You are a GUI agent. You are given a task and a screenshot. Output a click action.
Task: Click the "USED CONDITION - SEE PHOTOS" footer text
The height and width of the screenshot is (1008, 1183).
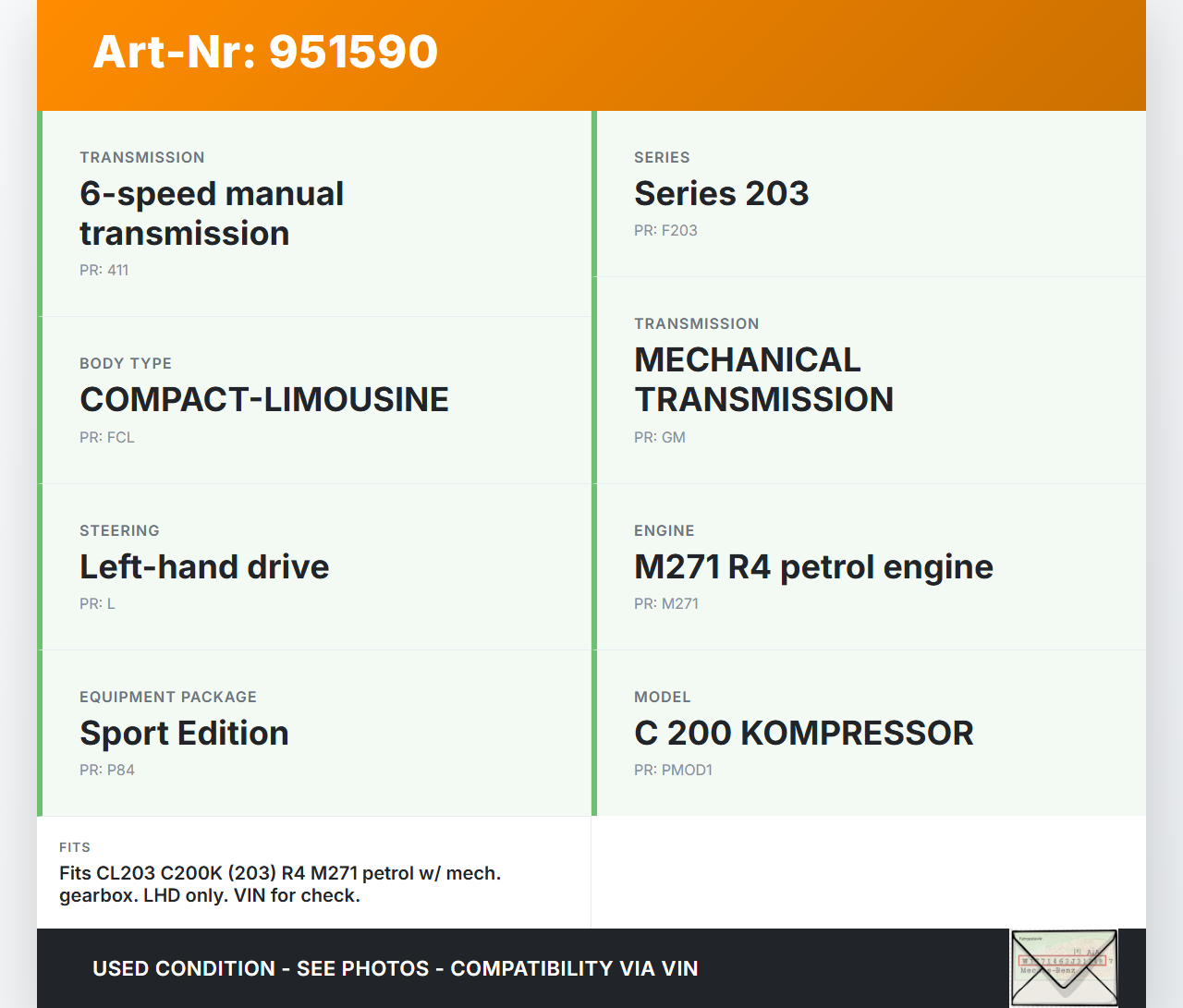coord(396,968)
